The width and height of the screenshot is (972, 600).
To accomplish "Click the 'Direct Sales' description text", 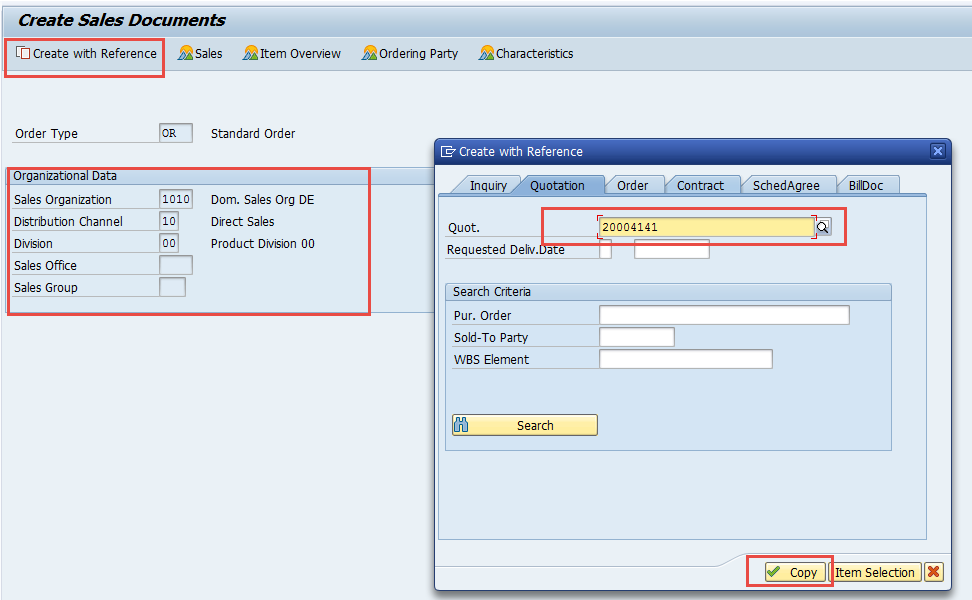I will click(242, 221).
